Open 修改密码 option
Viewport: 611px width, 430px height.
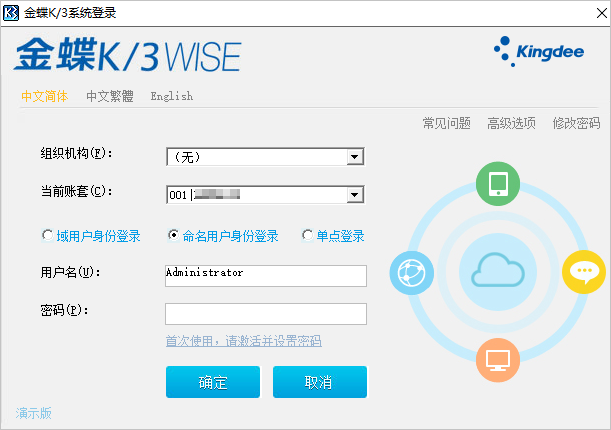coord(576,123)
